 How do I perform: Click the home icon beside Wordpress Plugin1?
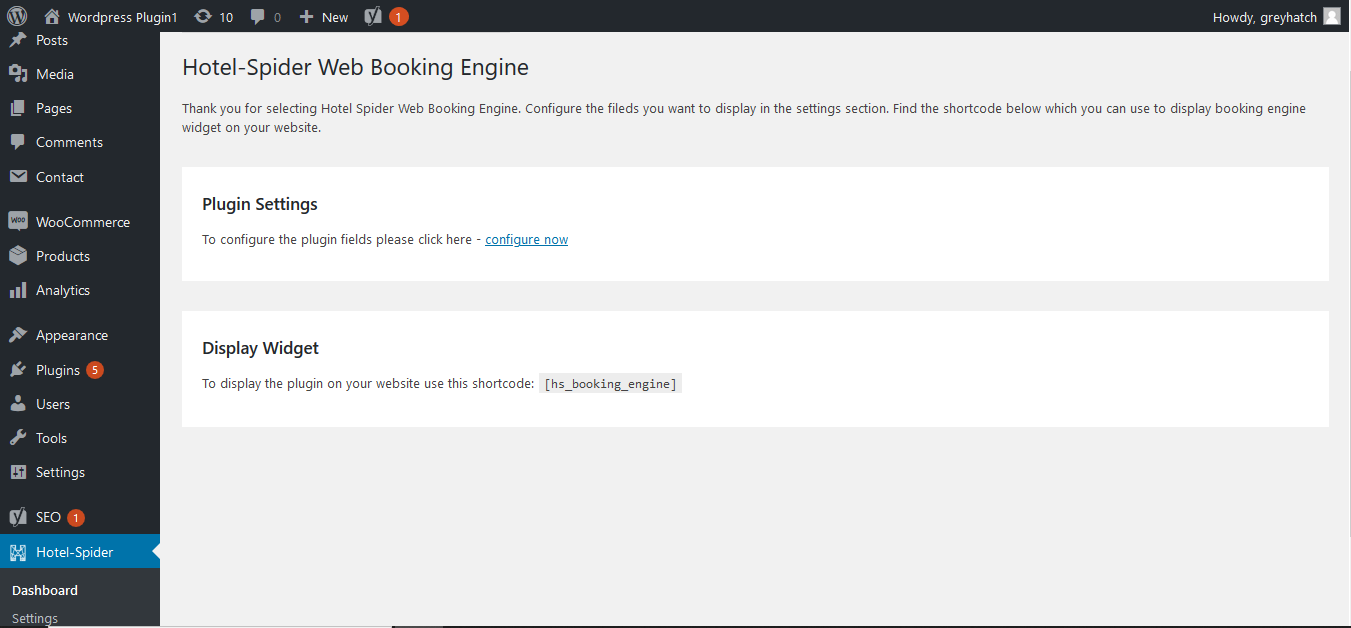pyautogui.click(x=52, y=16)
